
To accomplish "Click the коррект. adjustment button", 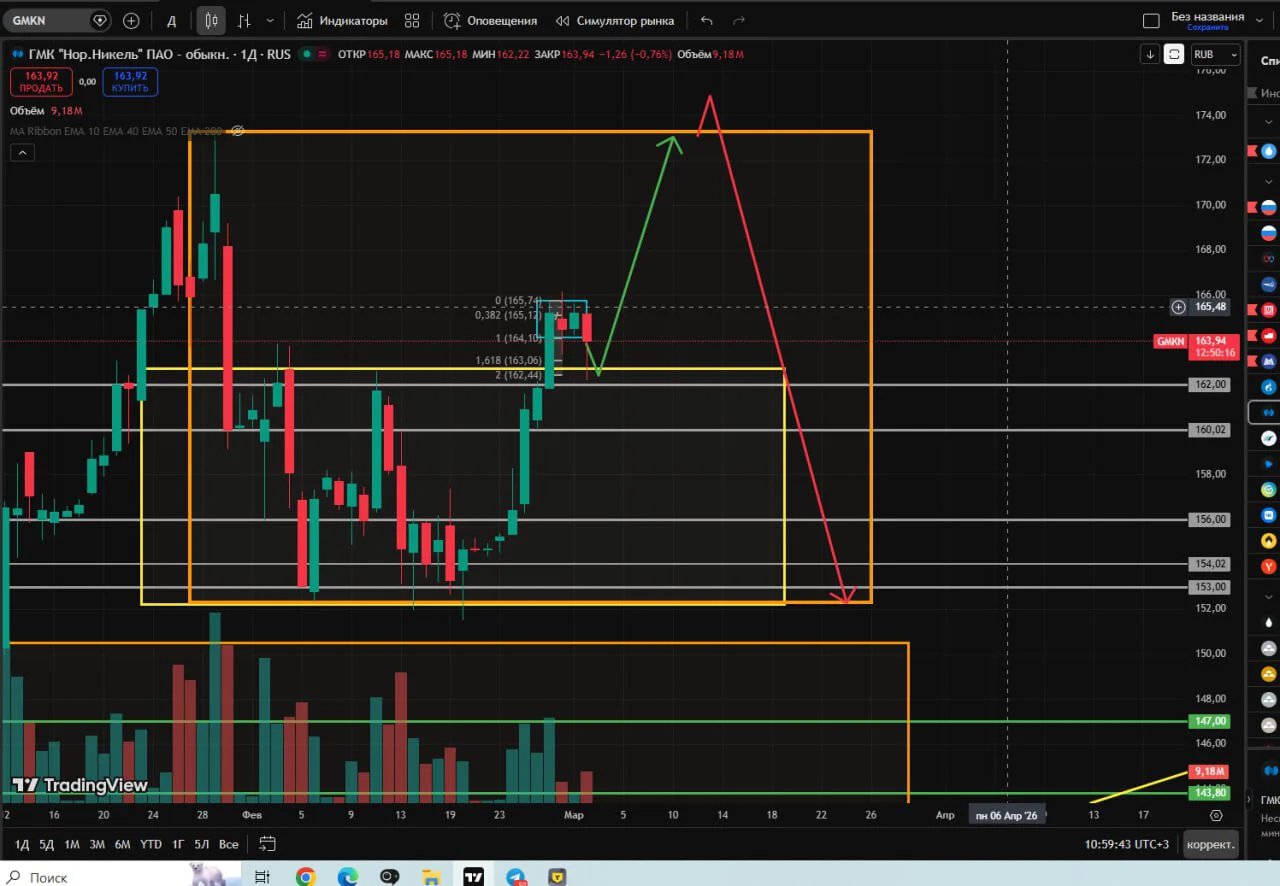I will [1210, 844].
